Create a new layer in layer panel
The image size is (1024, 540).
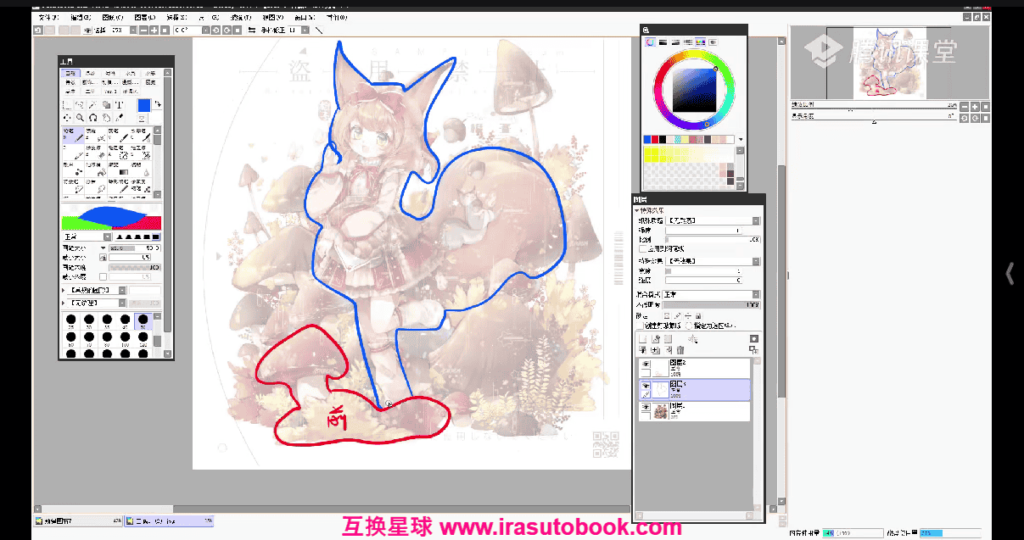pos(642,339)
